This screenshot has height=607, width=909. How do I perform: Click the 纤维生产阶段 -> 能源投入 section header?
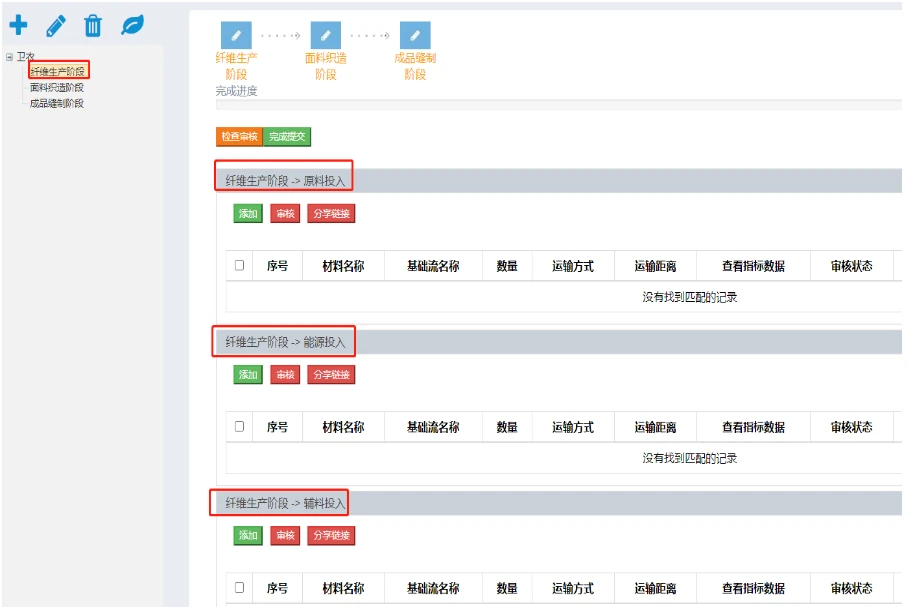point(559,342)
